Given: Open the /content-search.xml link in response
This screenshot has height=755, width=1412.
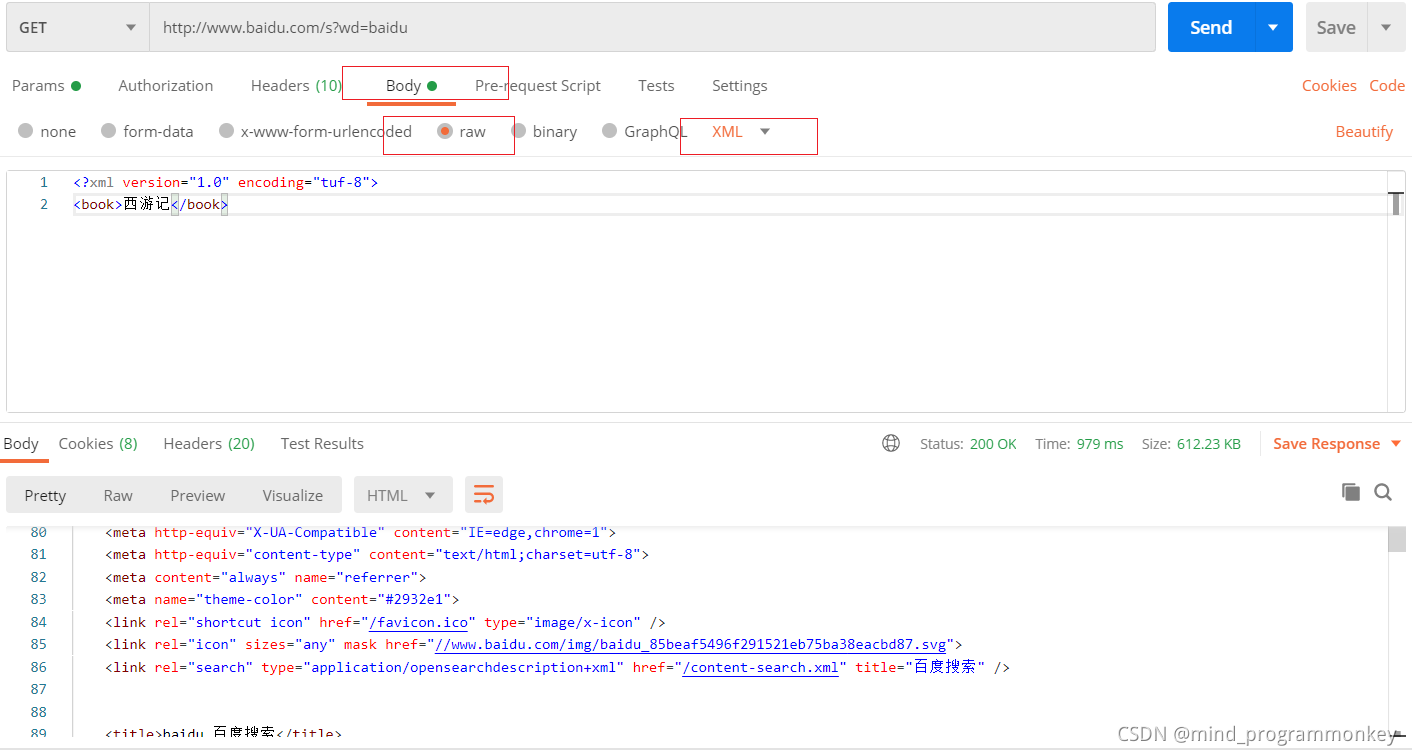Looking at the screenshot, I should pos(760,667).
